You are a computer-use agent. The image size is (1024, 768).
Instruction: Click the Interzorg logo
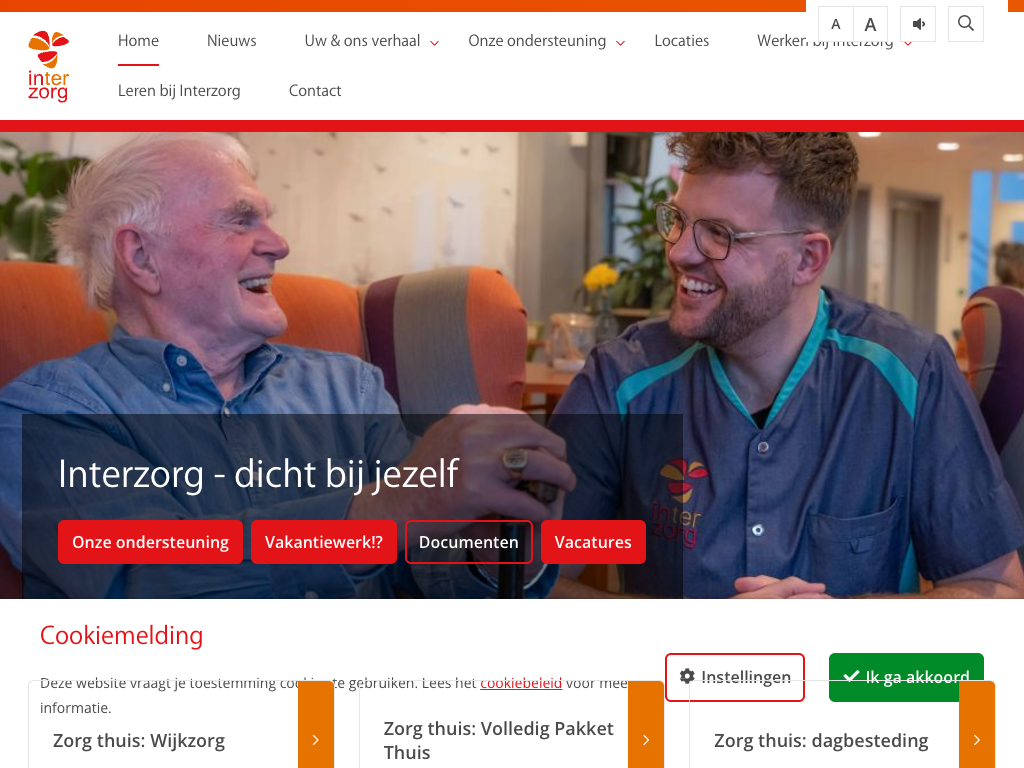pos(48,66)
